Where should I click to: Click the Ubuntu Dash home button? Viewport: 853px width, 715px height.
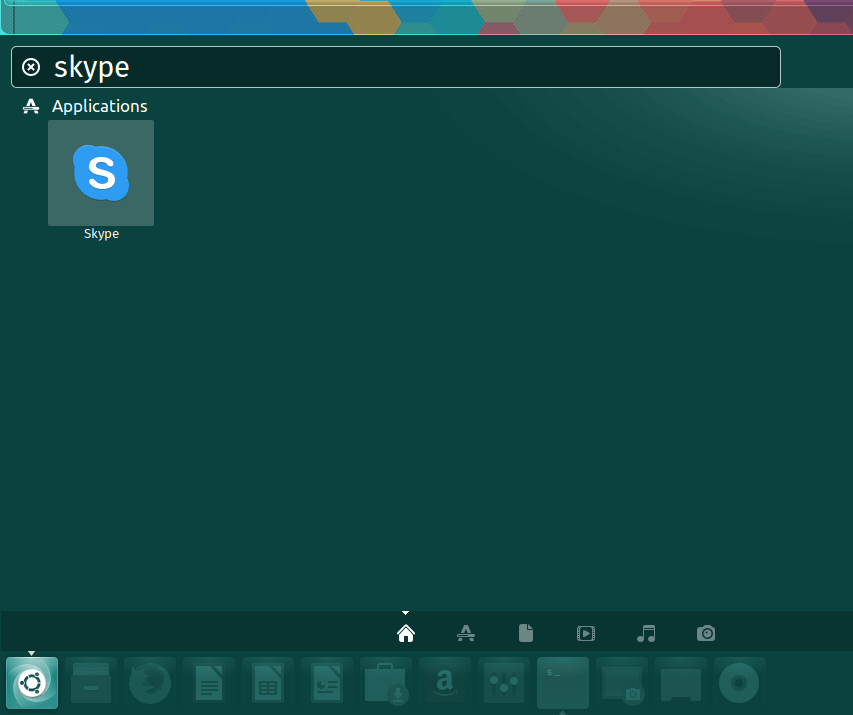click(x=32, y=683)
